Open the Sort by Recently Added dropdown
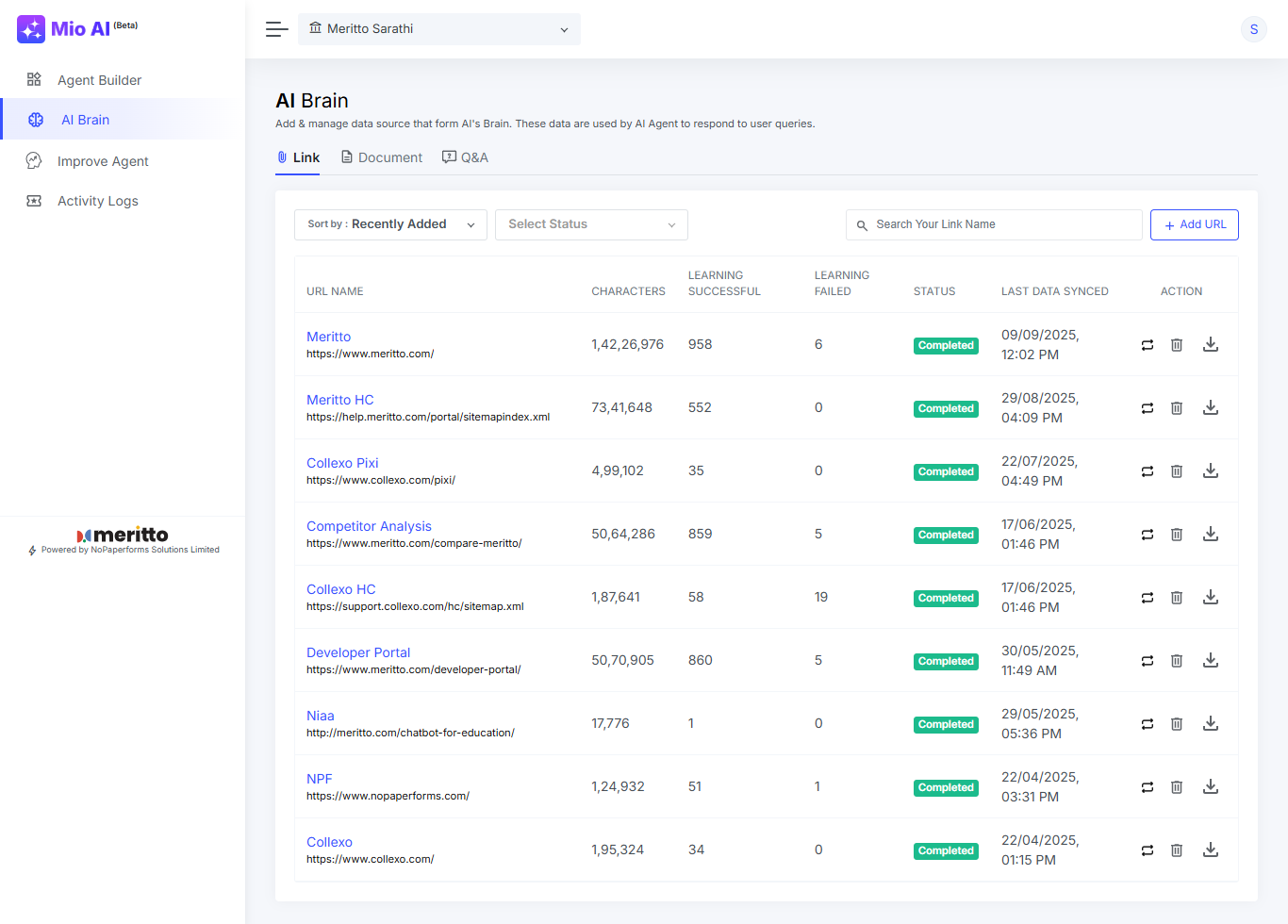 (x=390, y=224)
